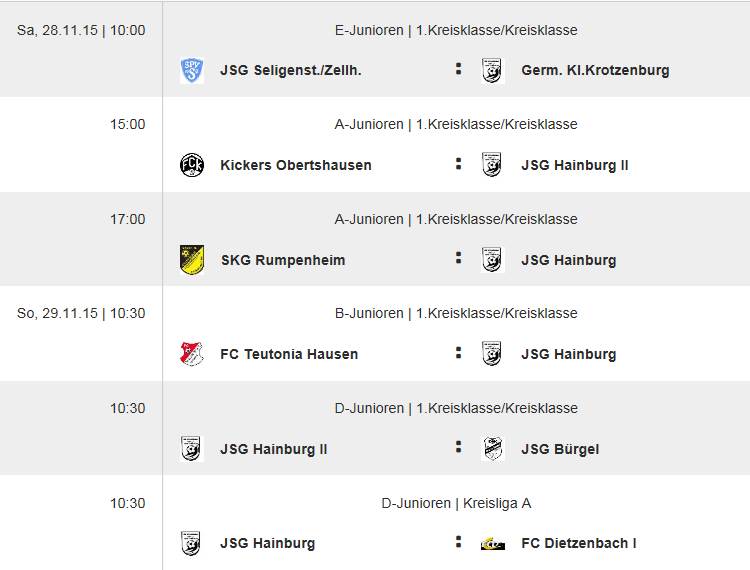This screenshot has width=750, height=570.
Task: Open the Germ. Kl.Krotzenburg team page
Action: (x=595, y=70)
